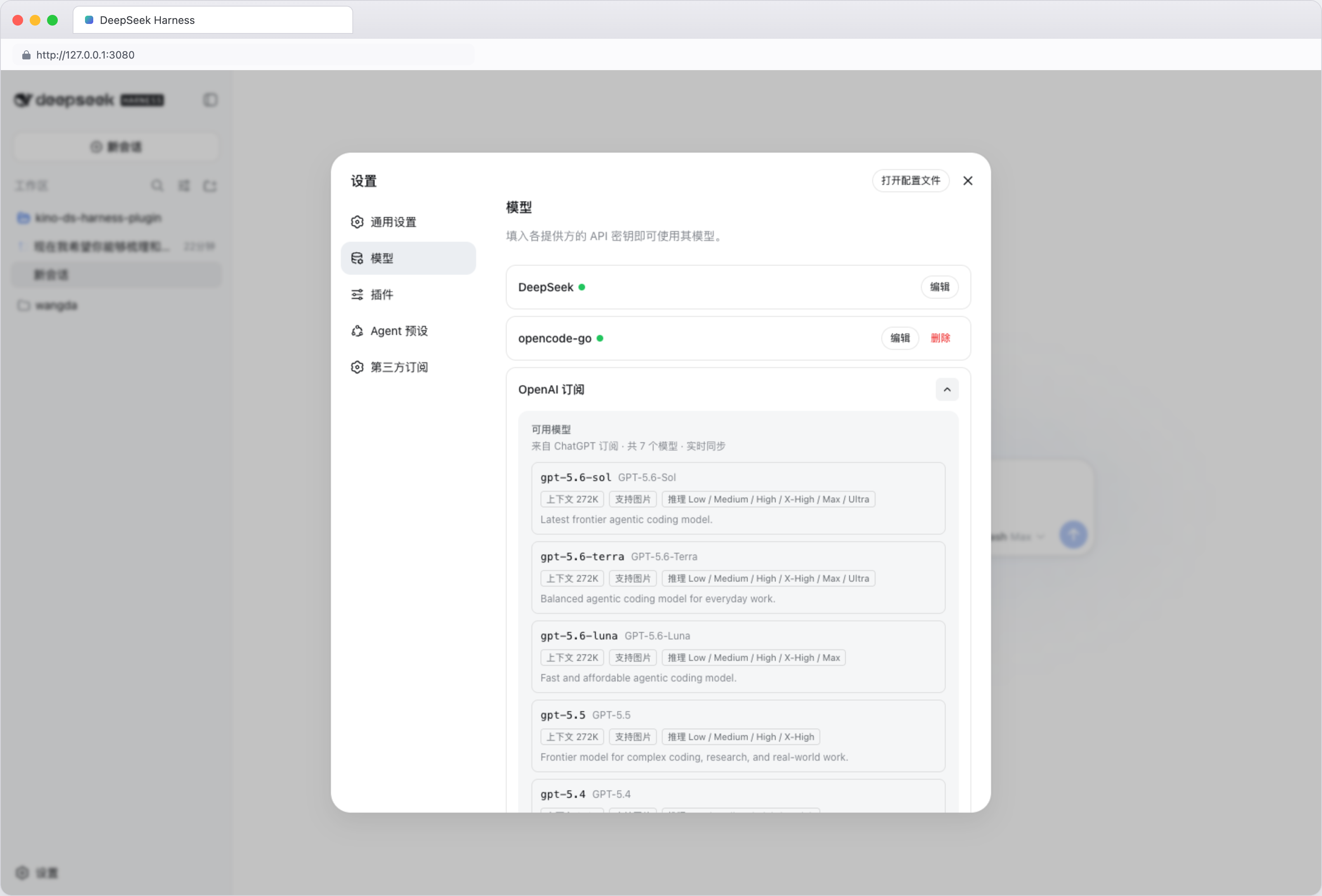Viewport: 1322px width, 896px height.
Task: Click the 可用模型 heading
Action: tap(551, 429)
